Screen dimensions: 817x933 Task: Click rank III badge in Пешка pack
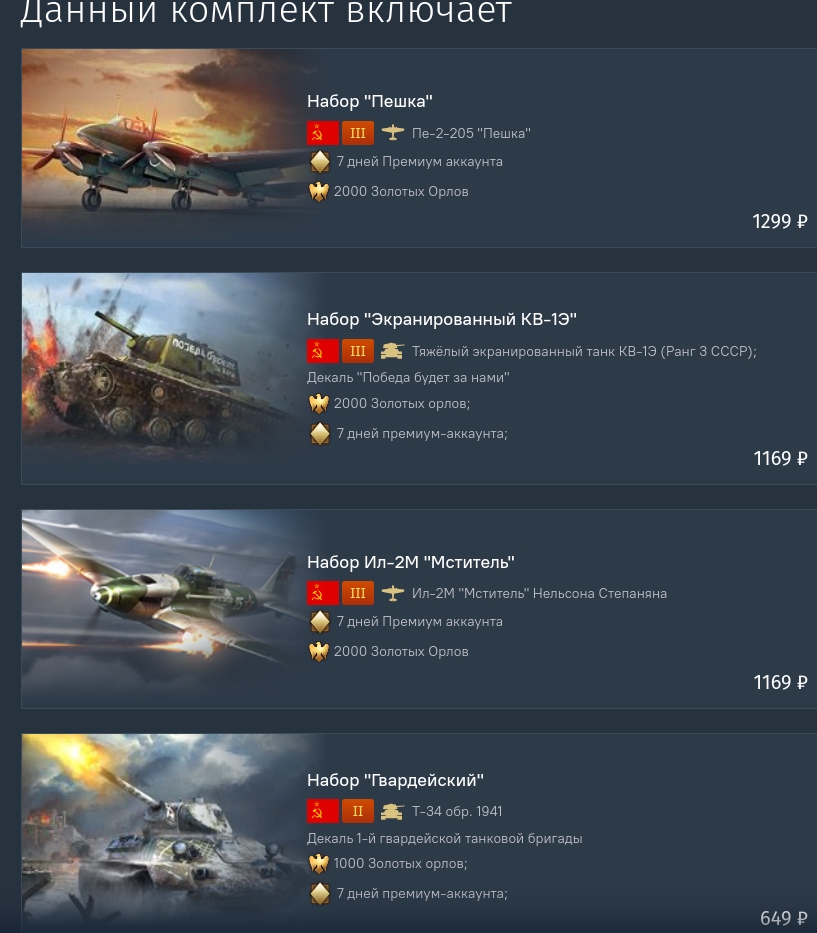click(358, 133)
